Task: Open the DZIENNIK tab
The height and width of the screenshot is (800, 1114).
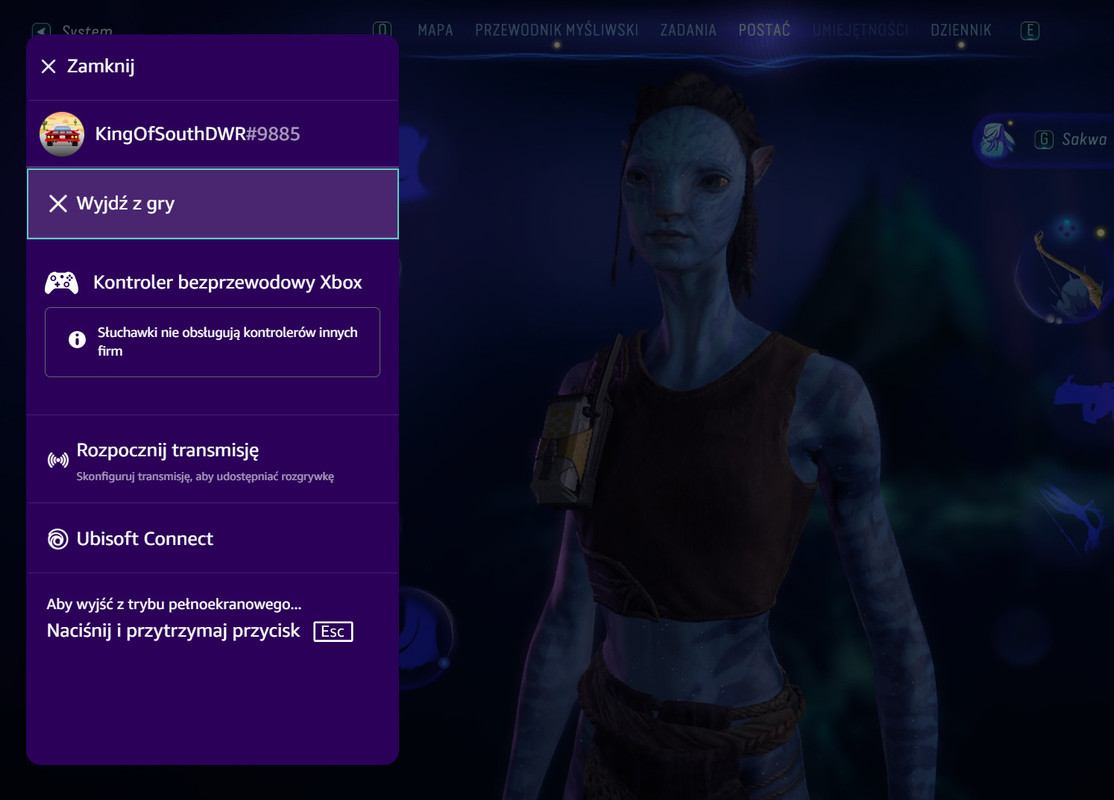Action: [x=961, y=30]
